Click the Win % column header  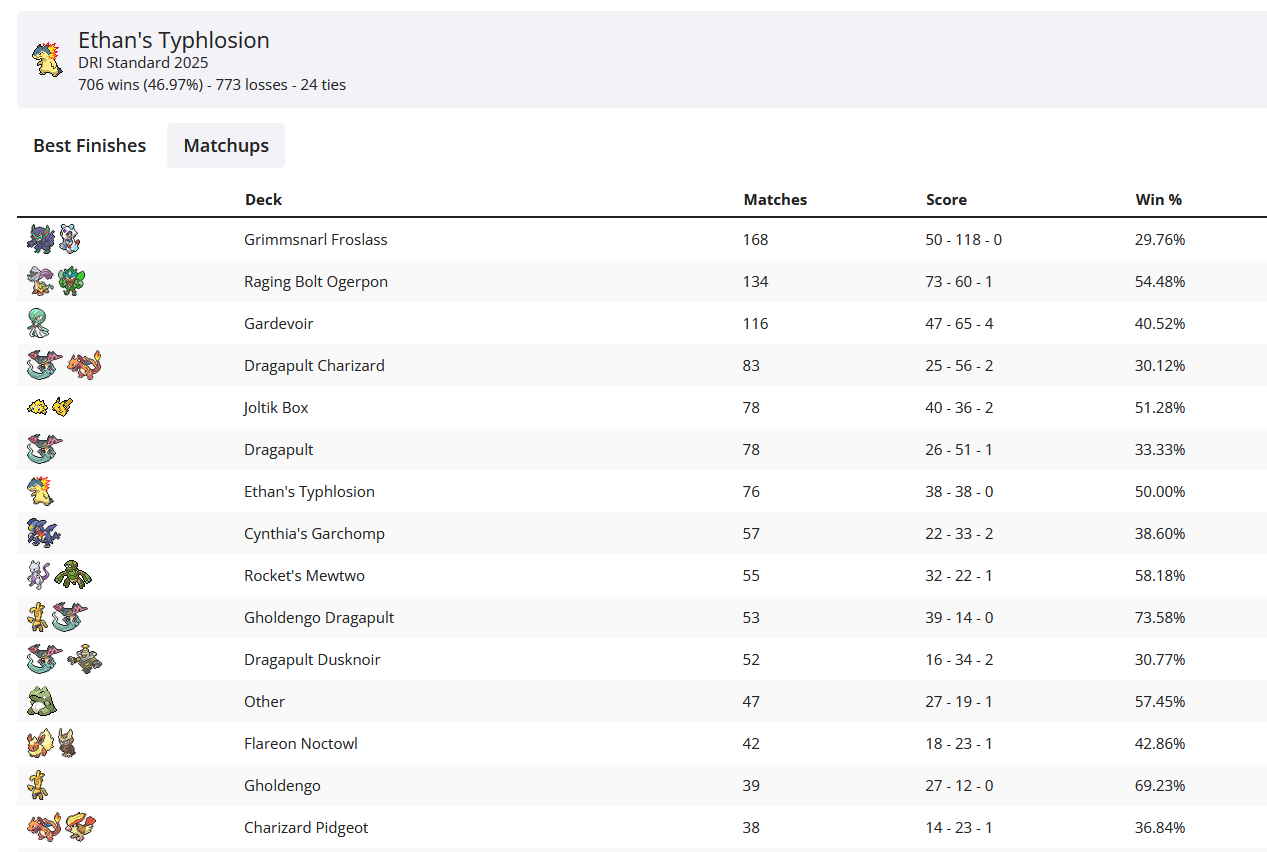(x=1159, y=200)
